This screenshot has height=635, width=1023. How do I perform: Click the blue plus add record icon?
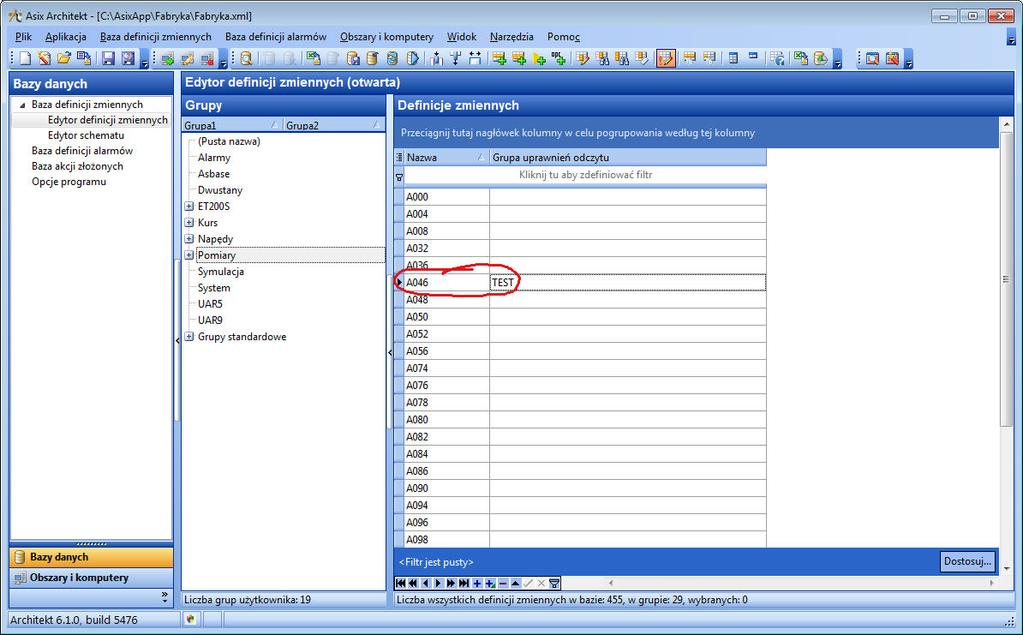[x=478, y=583]
